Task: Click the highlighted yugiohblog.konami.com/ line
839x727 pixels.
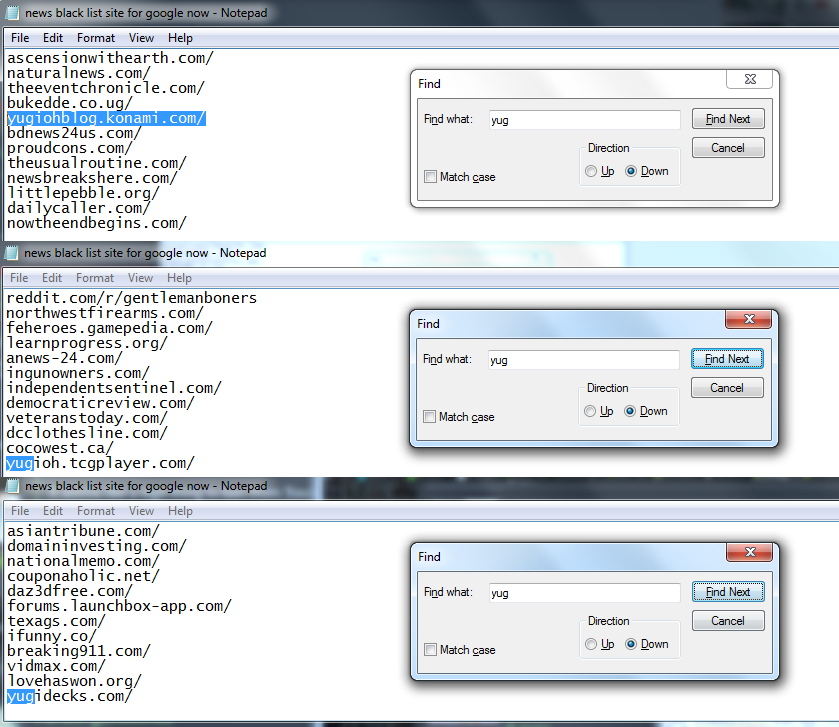Action: [x=106, y=118]
